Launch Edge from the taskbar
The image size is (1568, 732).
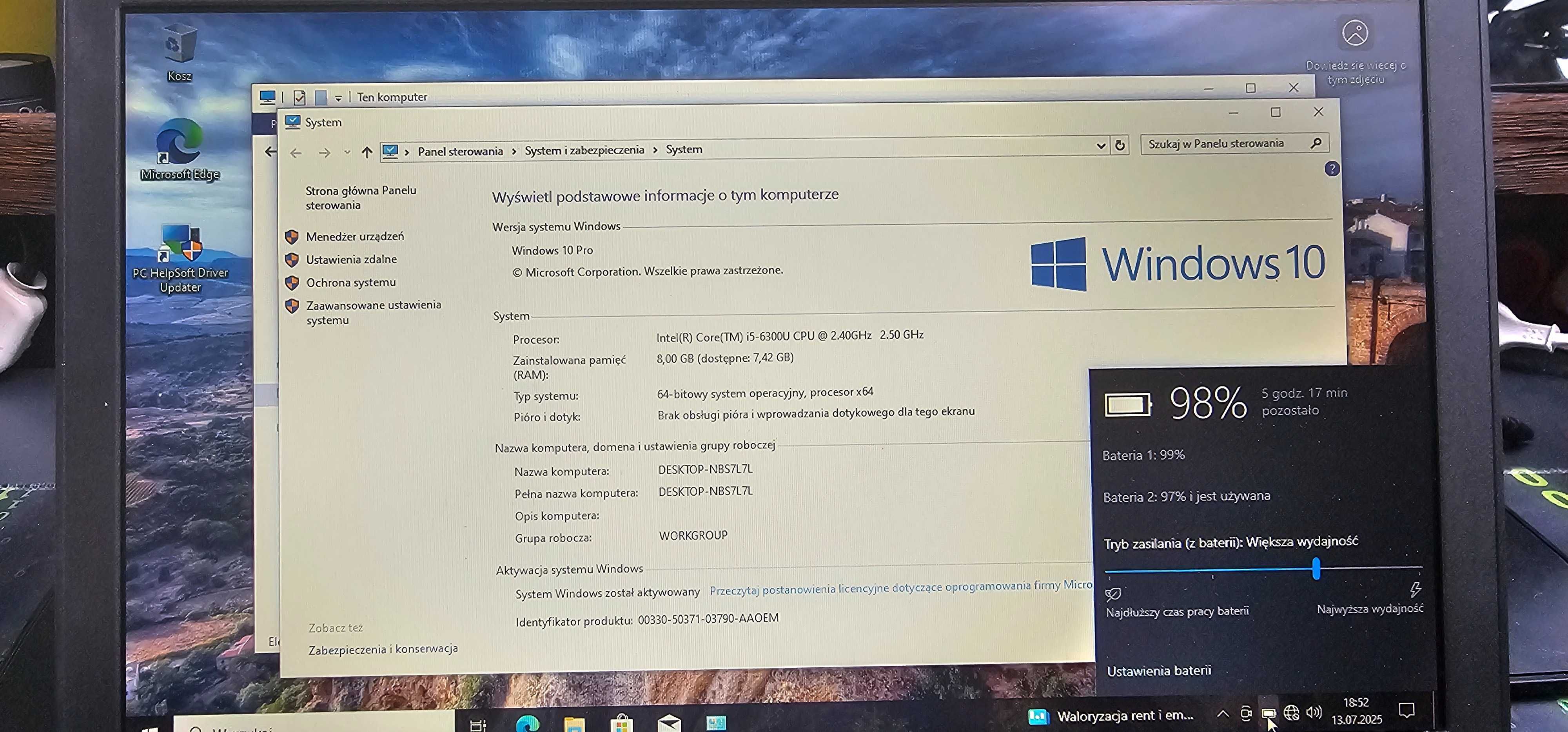pyautogui.click(x=527, y=723)
